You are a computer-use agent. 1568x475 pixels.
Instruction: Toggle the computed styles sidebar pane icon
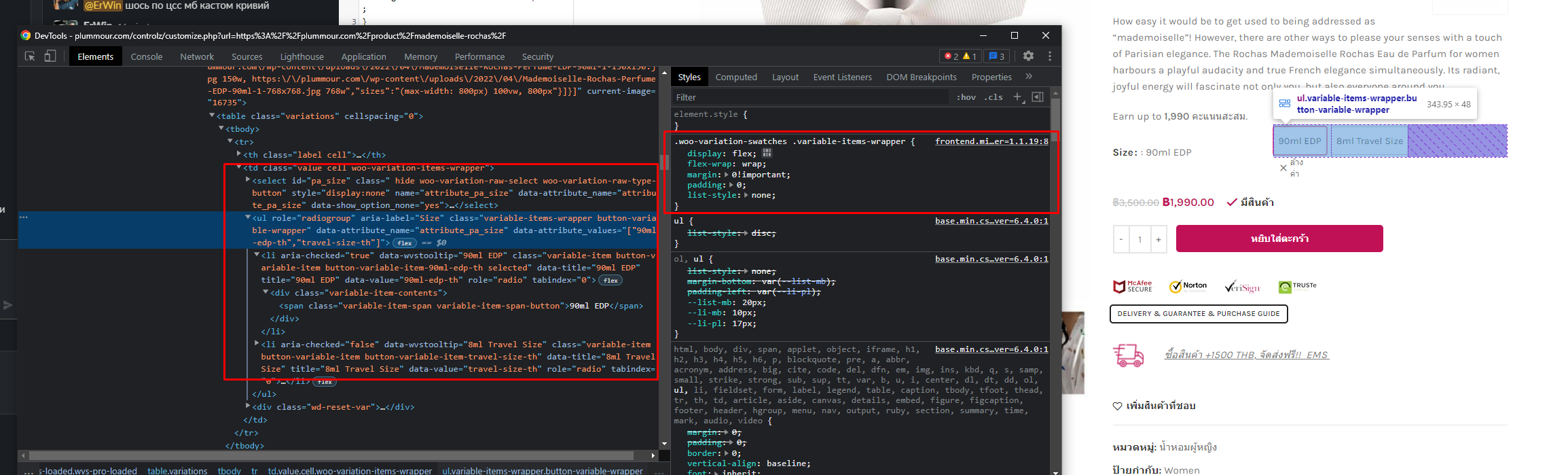pyautogui.click(x=1038, y=97)
